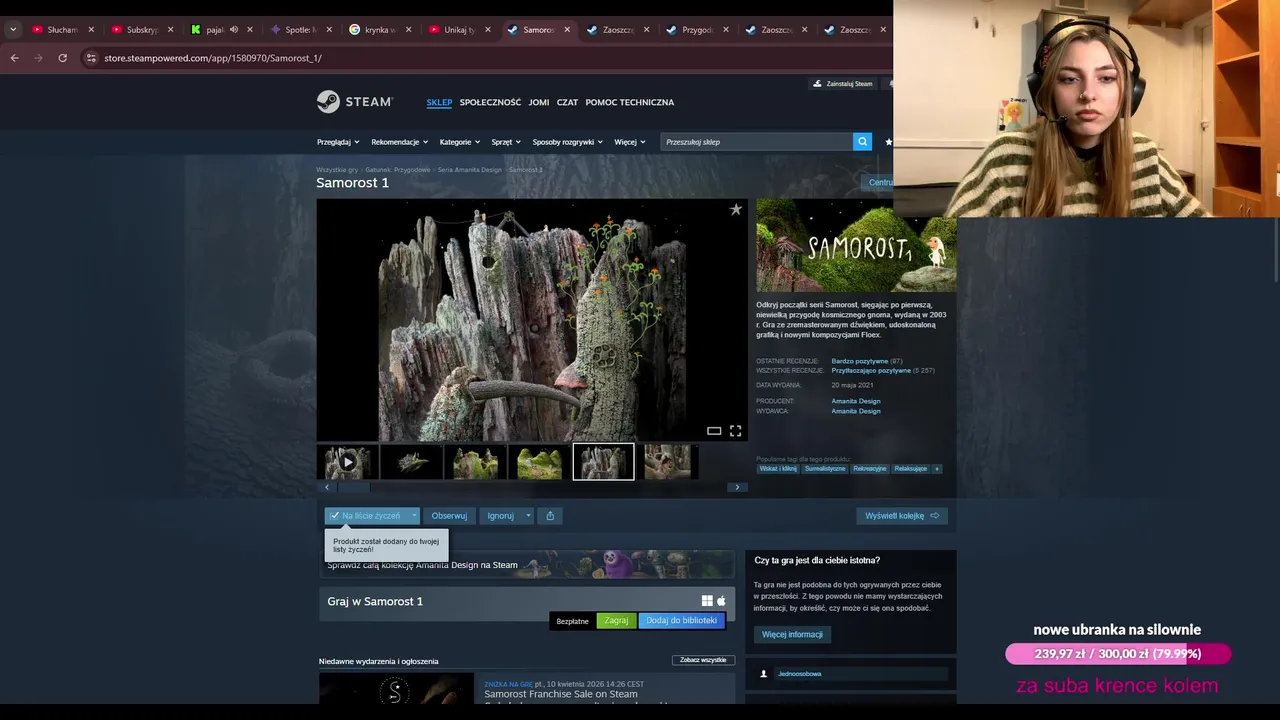Click the star bookmark icon on the screenshot

tap(735, 209)
